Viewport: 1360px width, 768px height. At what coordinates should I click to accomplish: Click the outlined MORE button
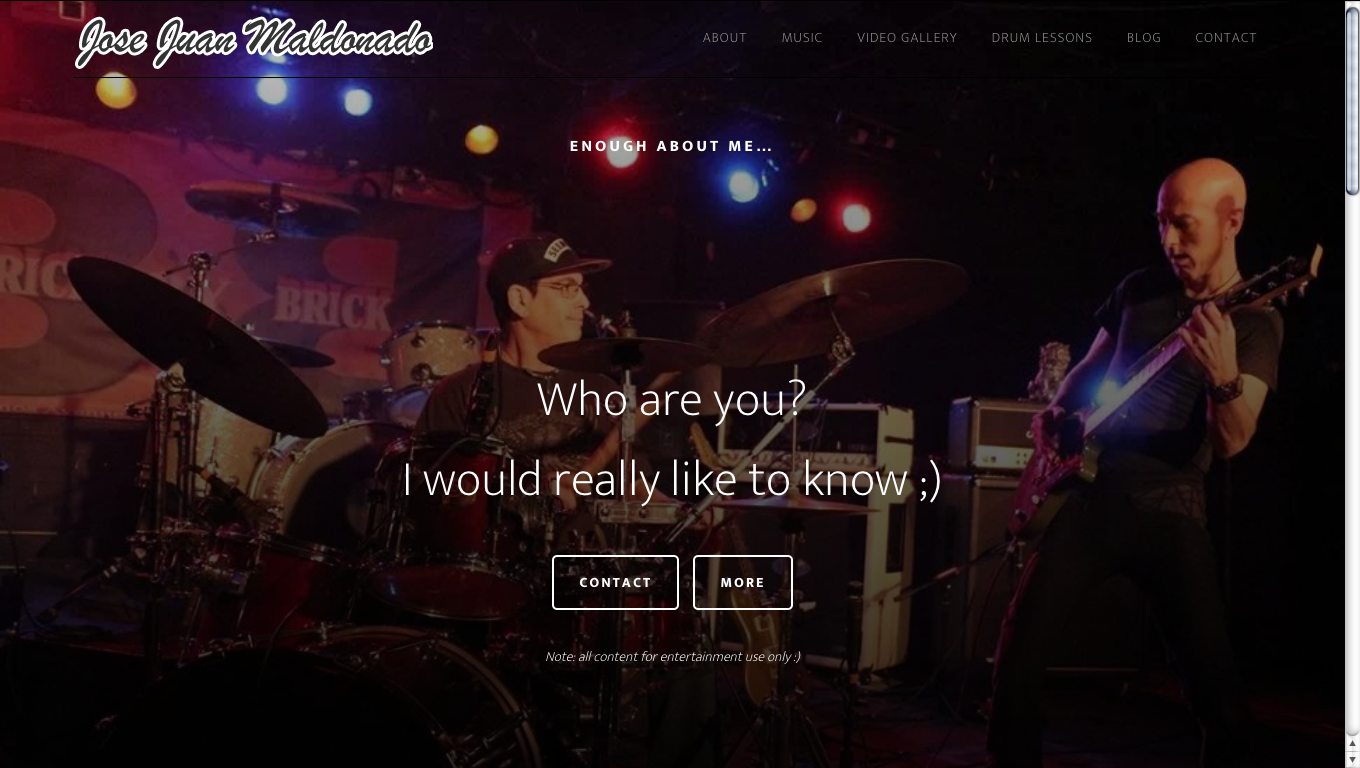pyautogui.click(x=743, y=582)
